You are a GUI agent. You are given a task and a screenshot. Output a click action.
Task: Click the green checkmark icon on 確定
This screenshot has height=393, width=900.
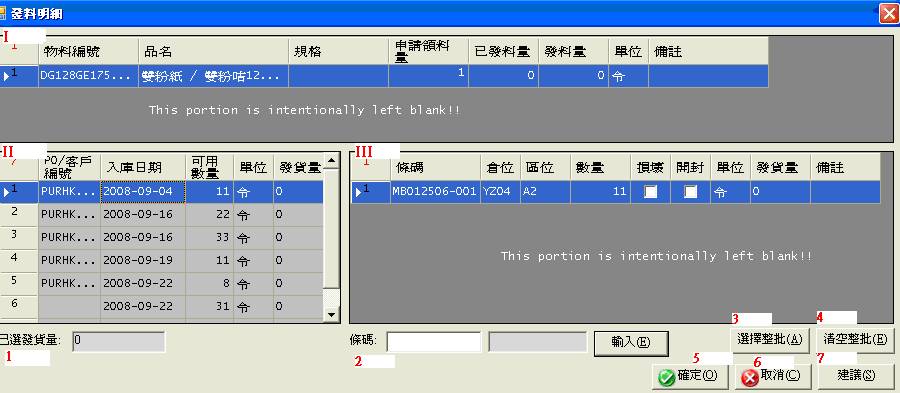click(666, 377)
